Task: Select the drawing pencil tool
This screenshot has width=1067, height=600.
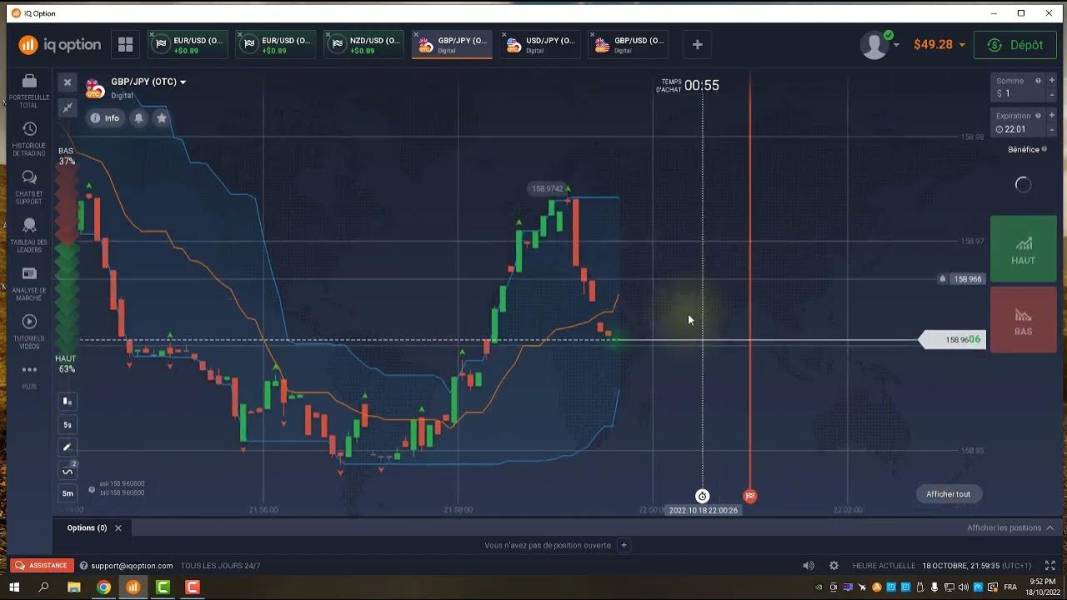Action: 67,447
